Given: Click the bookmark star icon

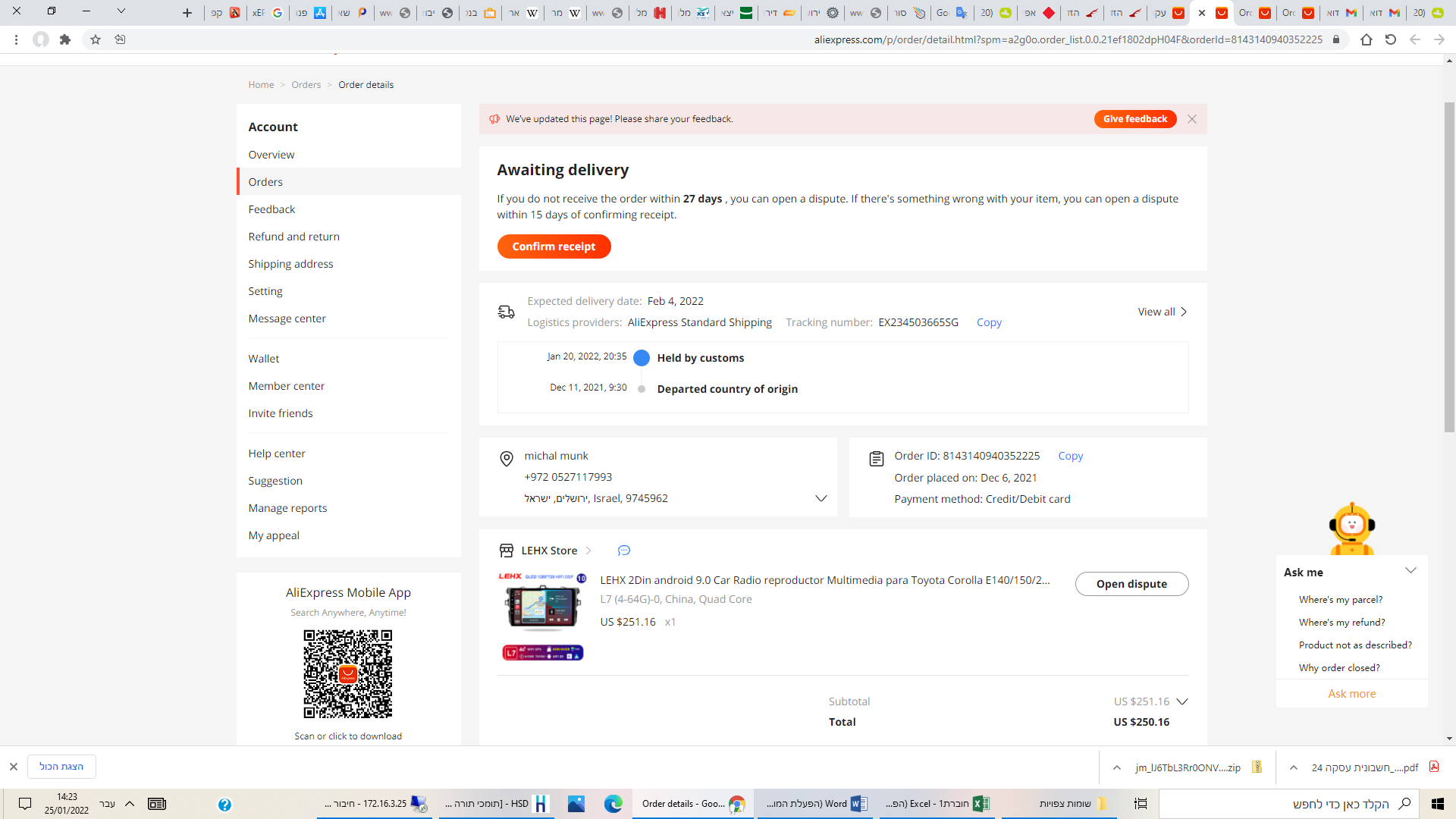Looking at the screenshot, I should (x=96, y=39).
